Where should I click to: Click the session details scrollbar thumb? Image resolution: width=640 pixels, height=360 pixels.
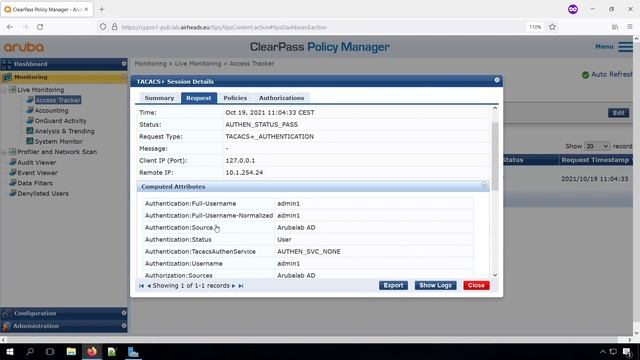tap(495, 156)
